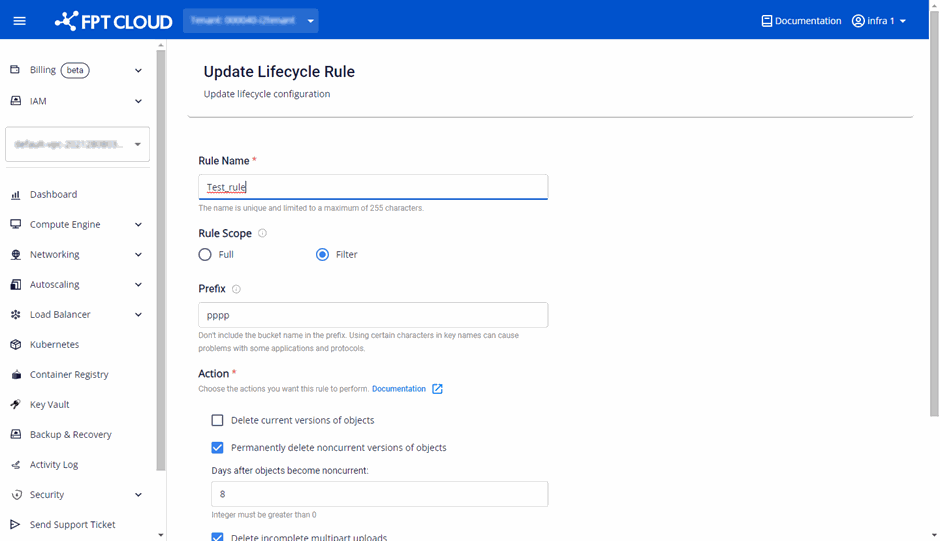The width and height of the screenshot is (940, 541).
Task: Select the Full rule scope radio
Action: pos(205,254)
